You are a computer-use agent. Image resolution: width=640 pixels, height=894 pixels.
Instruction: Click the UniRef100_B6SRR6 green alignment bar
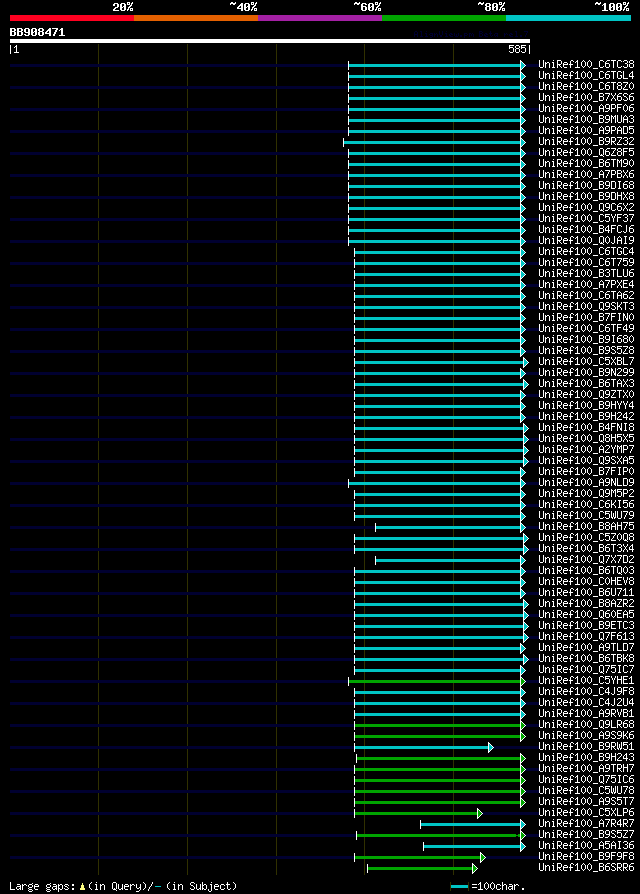point(422,868)
